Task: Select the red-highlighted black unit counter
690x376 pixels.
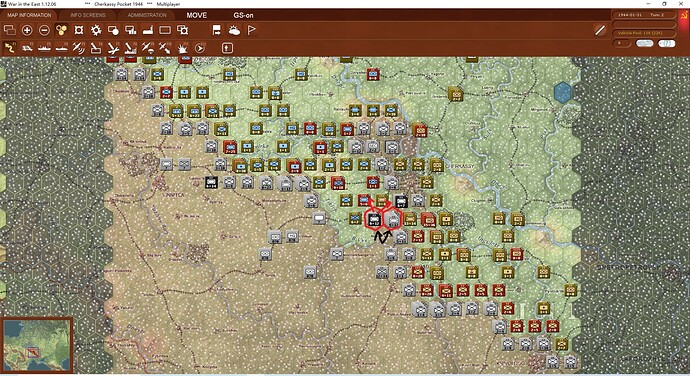Action: click(374, 219)
